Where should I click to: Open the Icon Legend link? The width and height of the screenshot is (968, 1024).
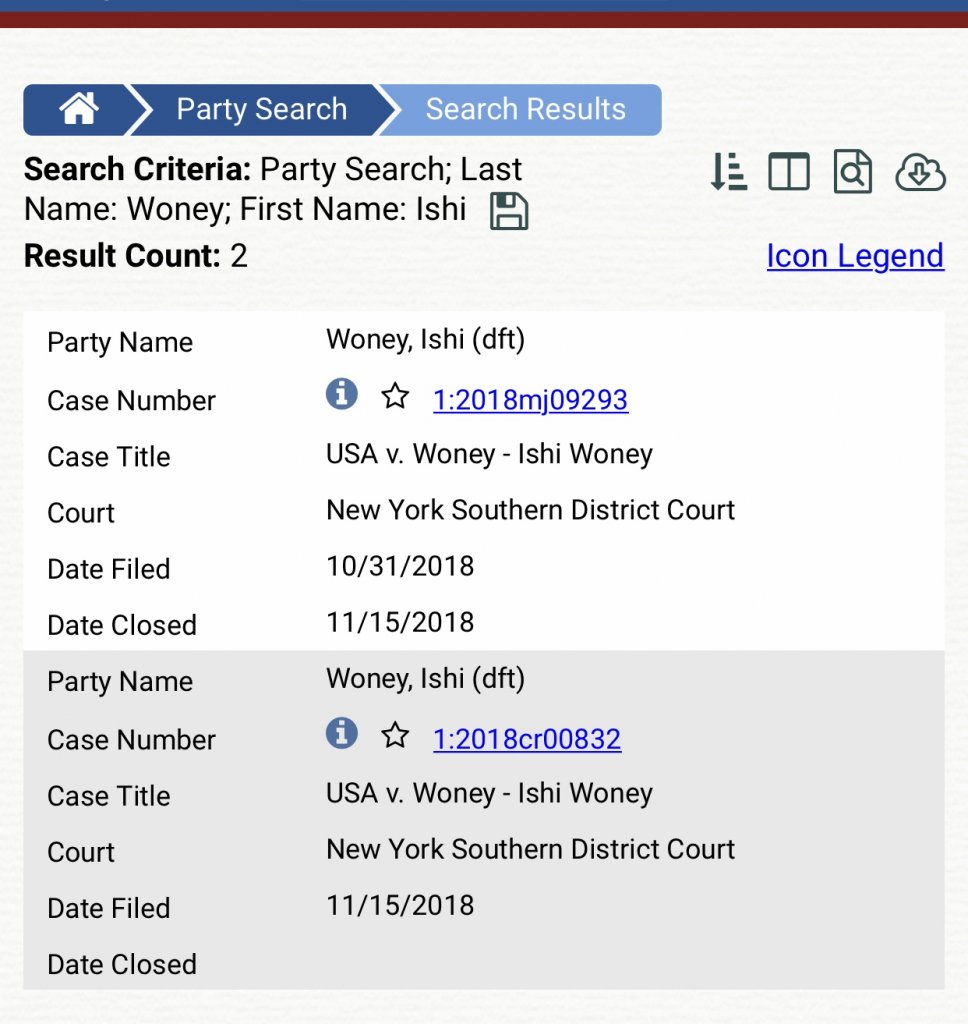855,256
